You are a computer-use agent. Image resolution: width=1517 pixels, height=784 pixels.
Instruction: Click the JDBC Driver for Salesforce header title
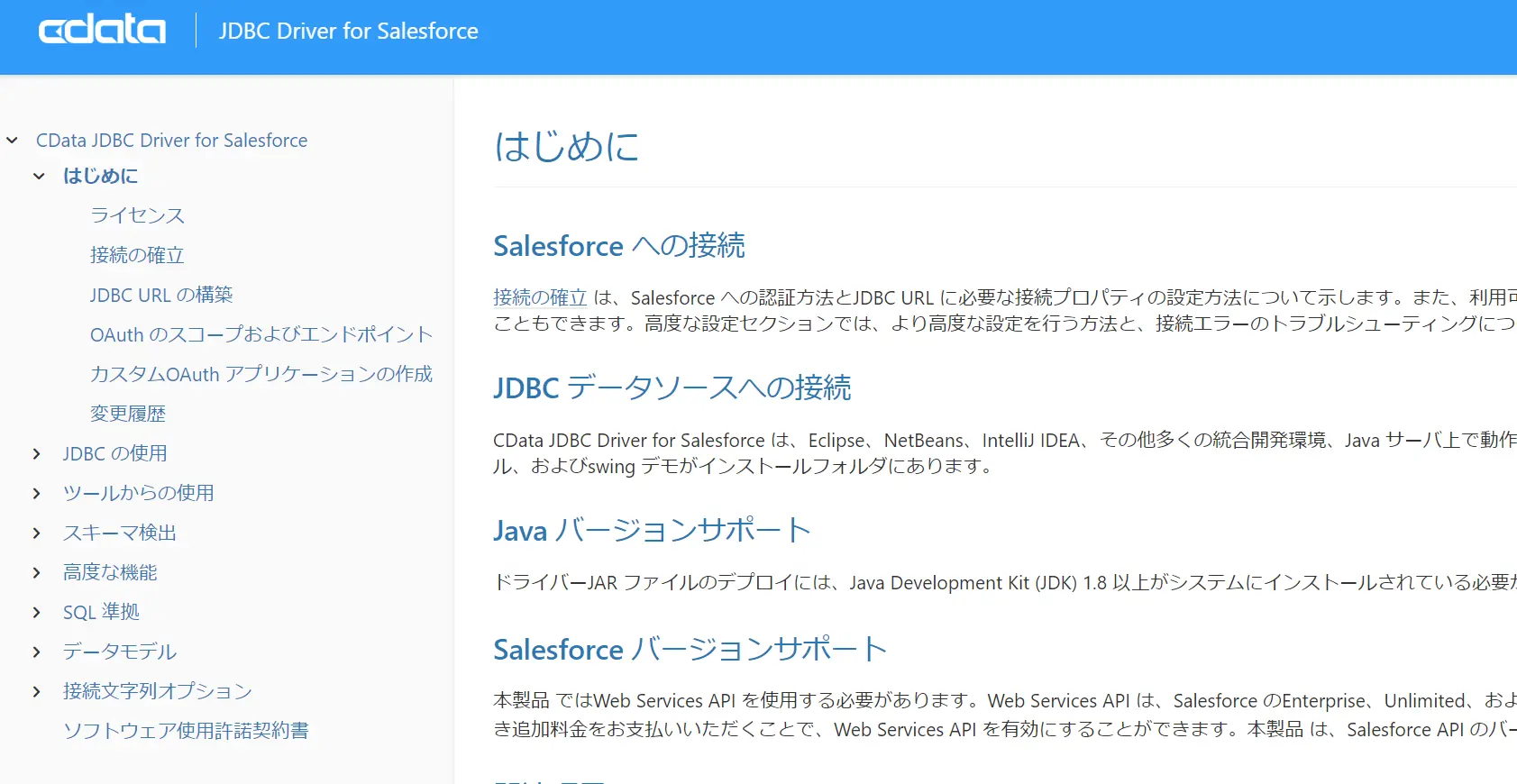pos(349,31)
